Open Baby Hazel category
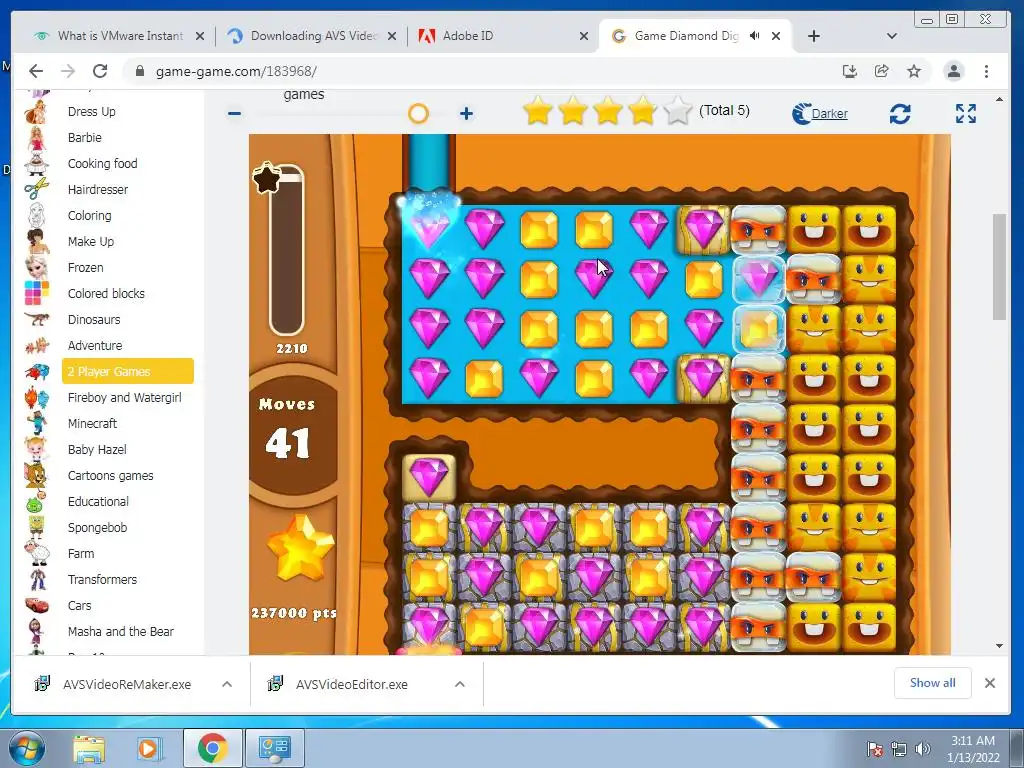This screenshot has height=768, width=1024. [97, 450]
